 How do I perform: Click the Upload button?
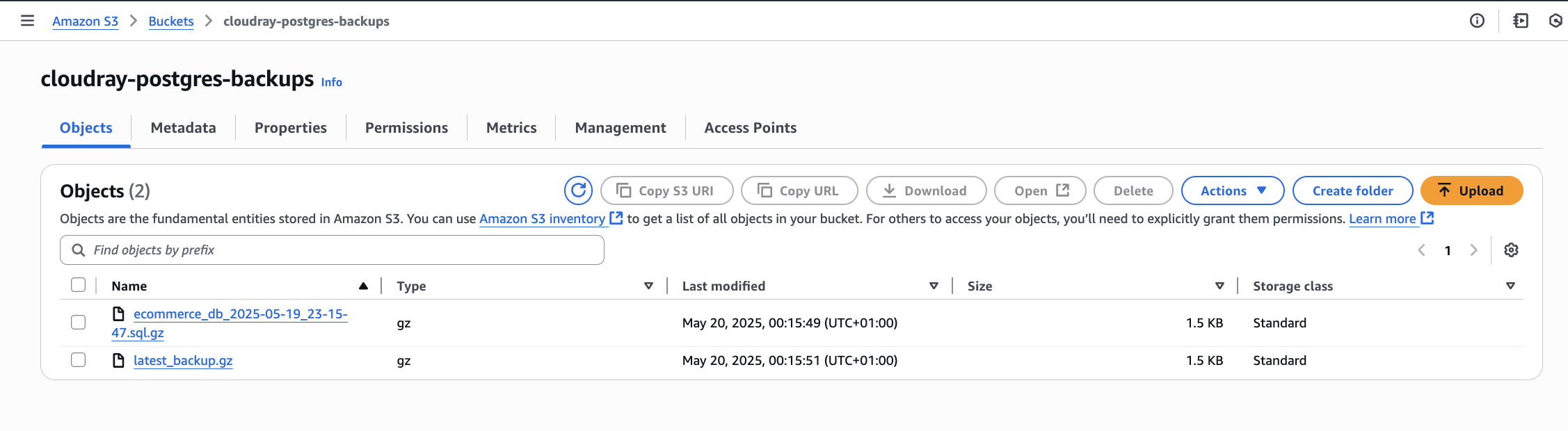tap(1471, 190)
